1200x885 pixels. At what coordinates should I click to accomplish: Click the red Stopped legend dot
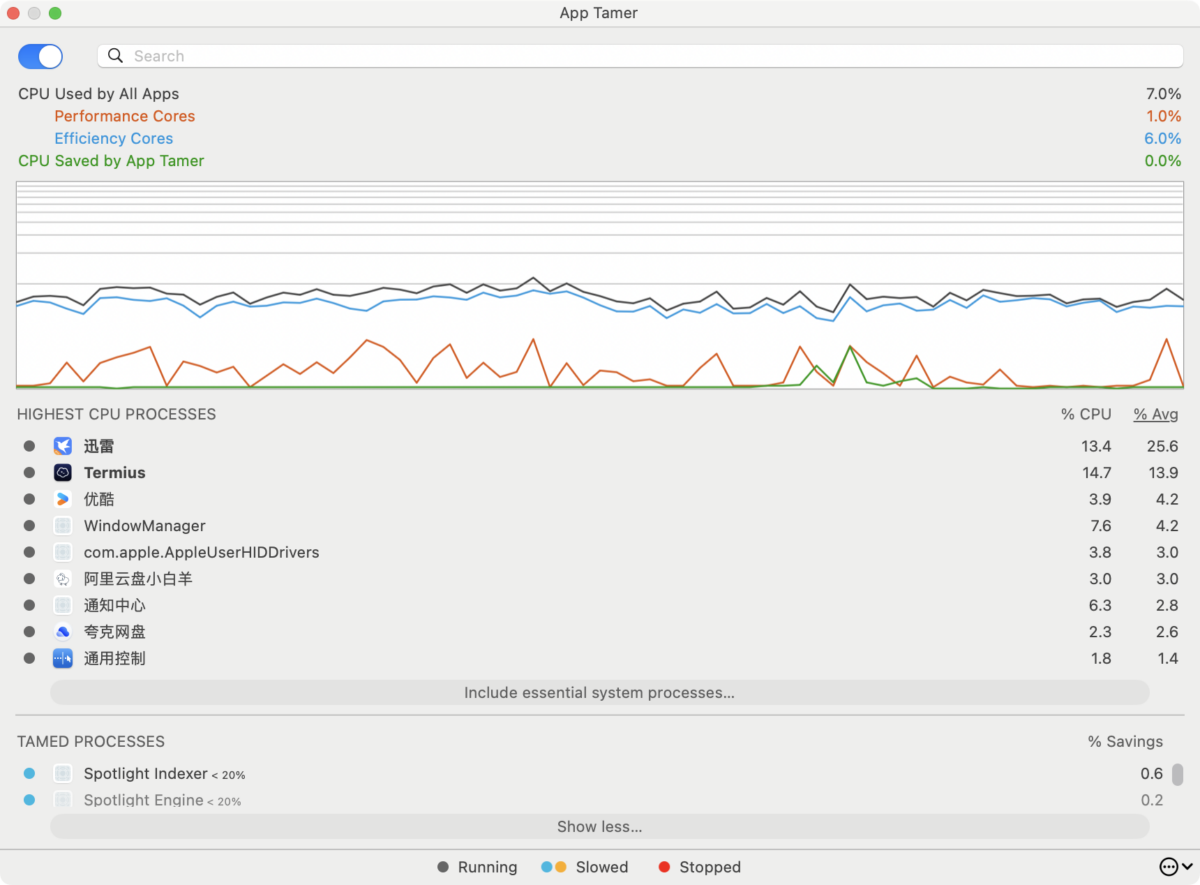664,867
